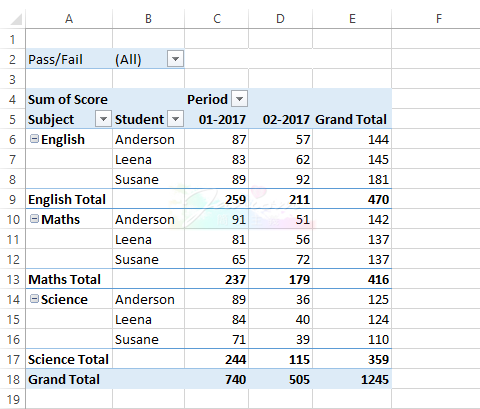
Task: Collapse the Maths subject group
Action: [x=34, y=219]
